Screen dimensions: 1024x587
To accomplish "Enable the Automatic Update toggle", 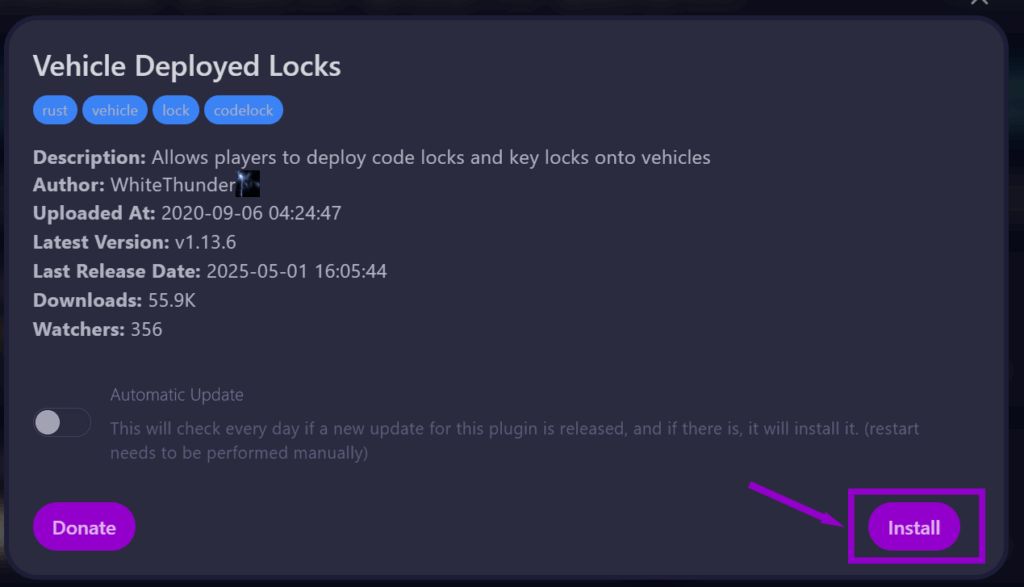I will [62, 423].
